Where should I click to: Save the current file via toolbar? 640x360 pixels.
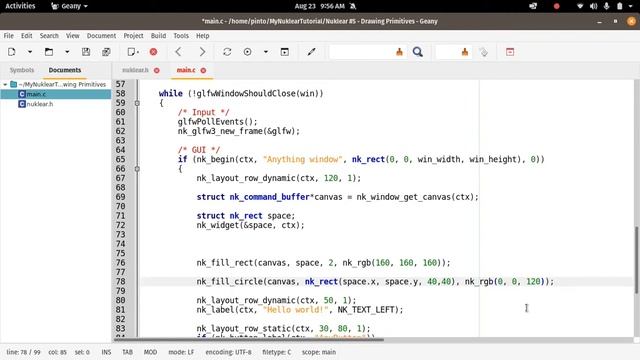coord(86,52)
